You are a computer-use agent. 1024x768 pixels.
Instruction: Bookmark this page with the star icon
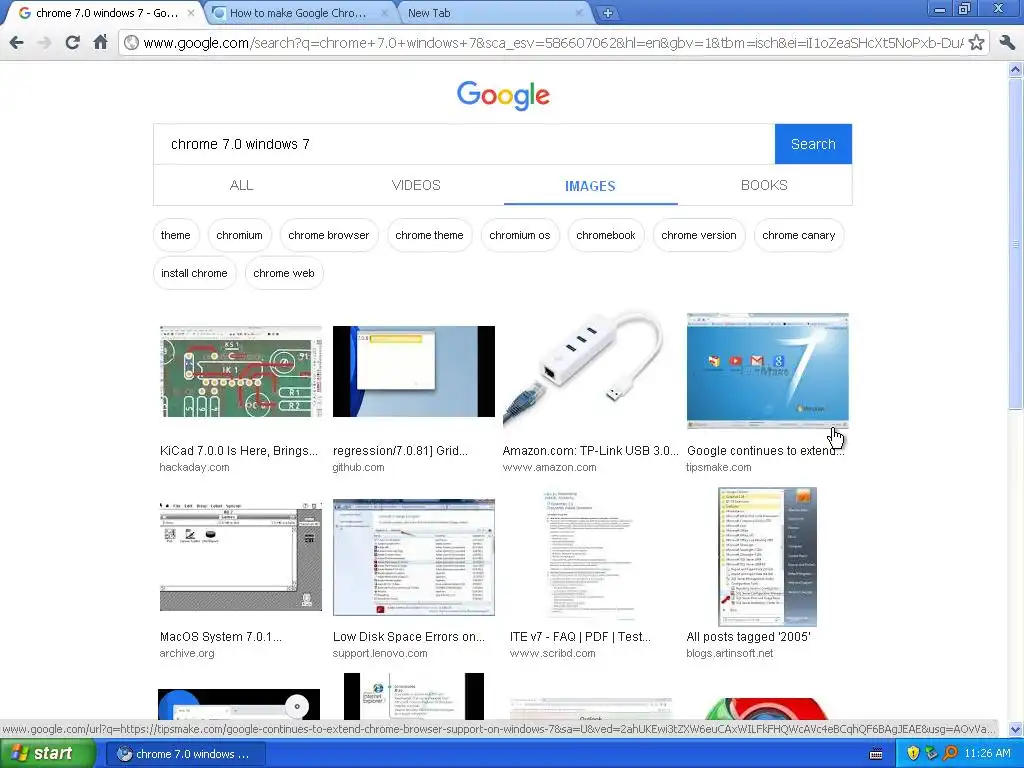[976, 43]
